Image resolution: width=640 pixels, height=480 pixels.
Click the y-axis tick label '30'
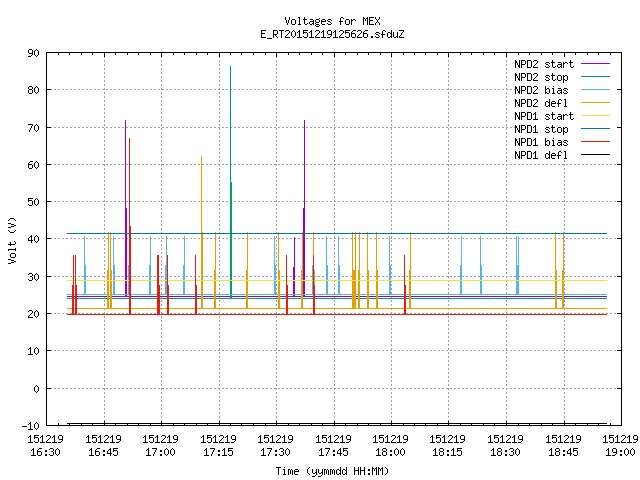pos(33,277)
